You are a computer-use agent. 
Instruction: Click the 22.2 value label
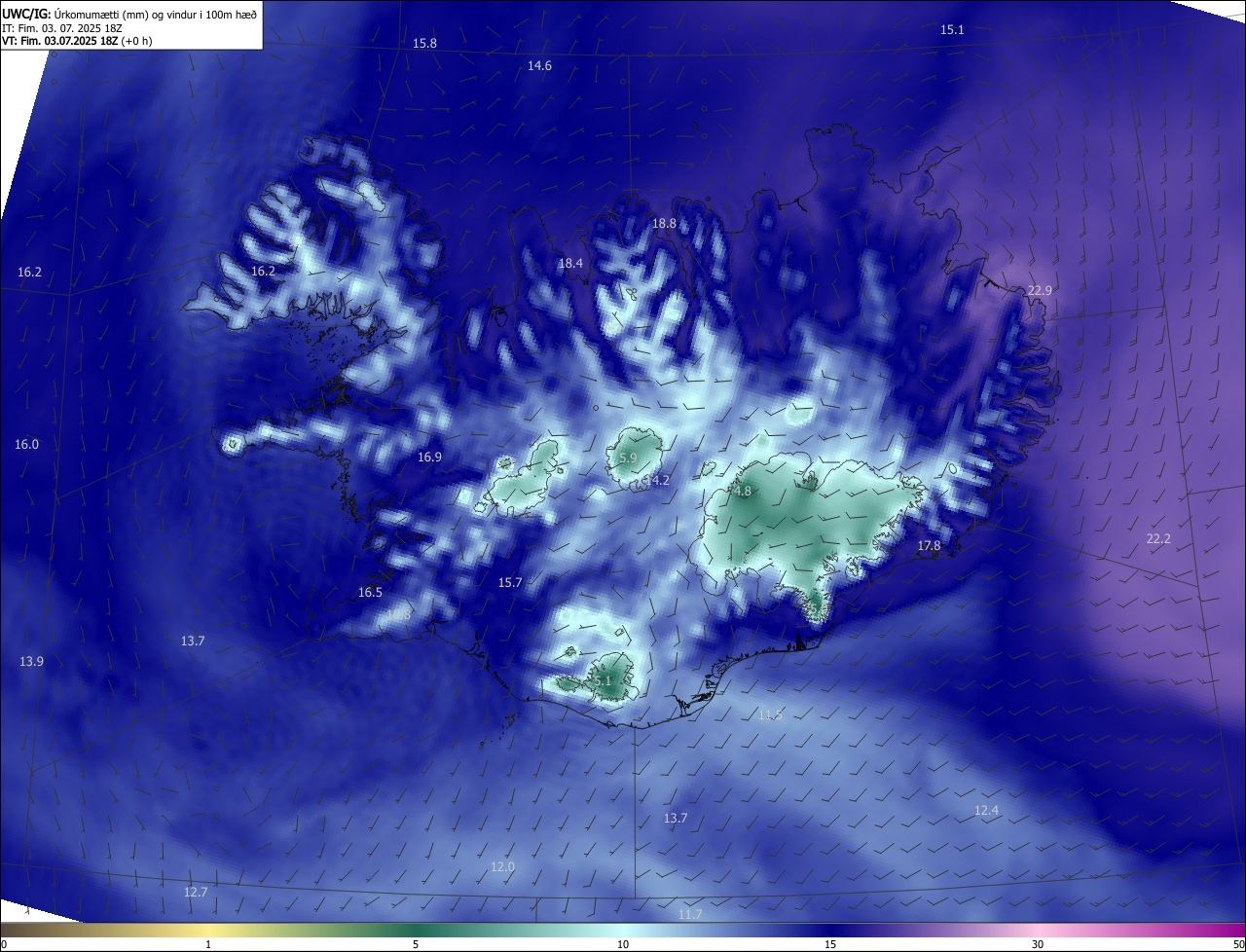[x=1158, y=539]
